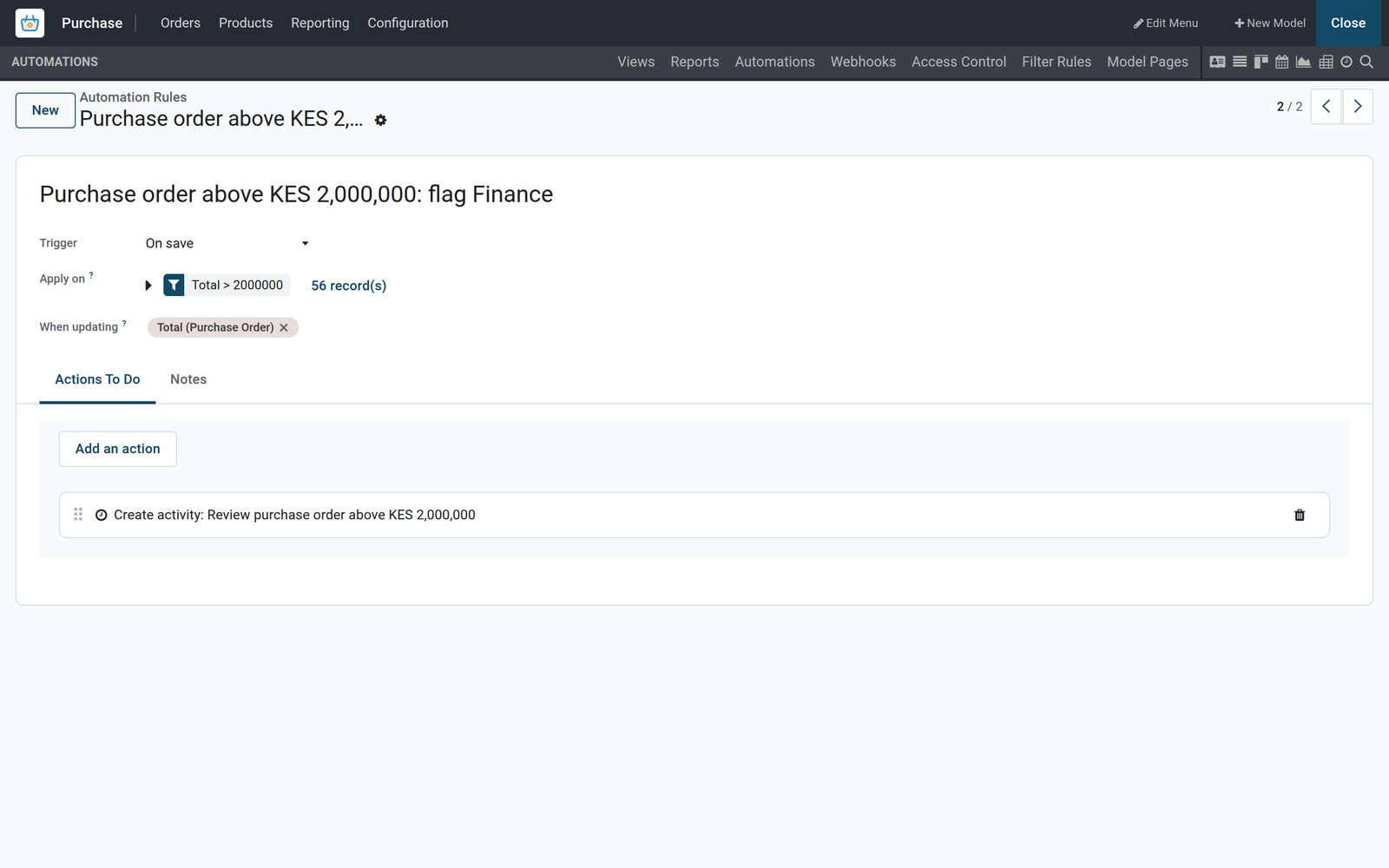Open the Reporting menu
This screenshot has height=868, width=1389.
(x=320, y=23)
